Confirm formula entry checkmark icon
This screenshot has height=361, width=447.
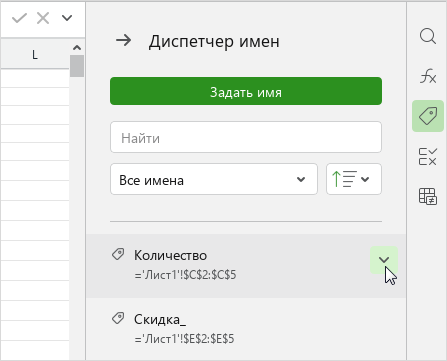point(19,18)
